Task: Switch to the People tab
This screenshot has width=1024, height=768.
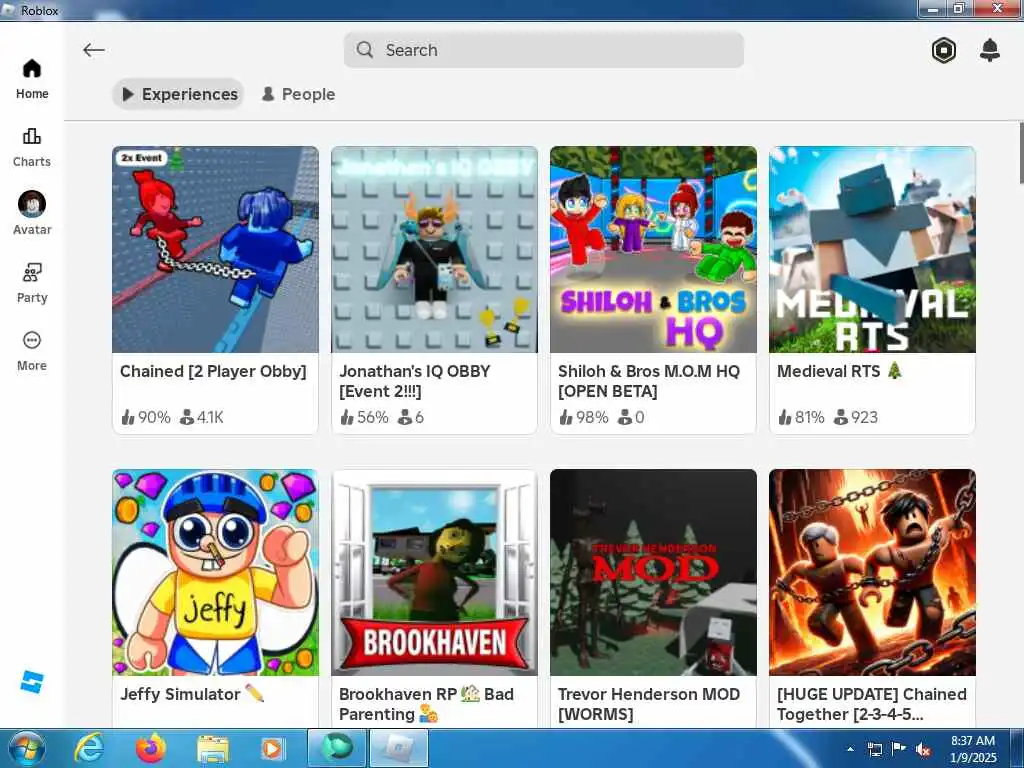Action: coord(298,94)
